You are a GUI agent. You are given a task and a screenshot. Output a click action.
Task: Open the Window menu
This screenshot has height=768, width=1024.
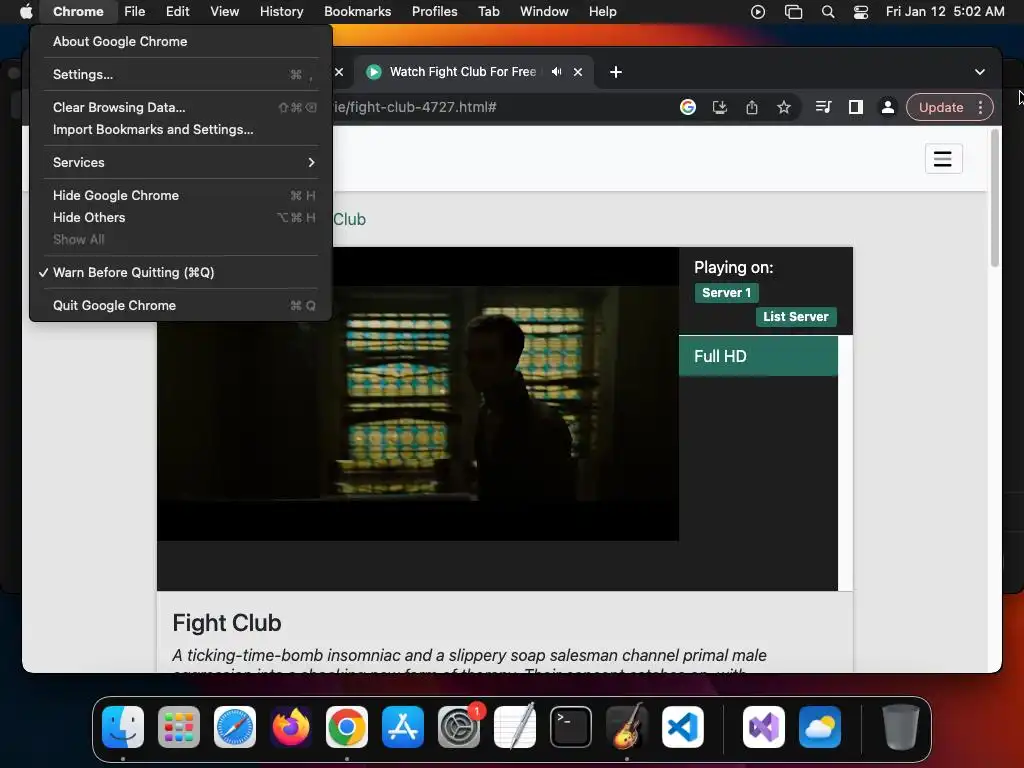click(544, 12)
